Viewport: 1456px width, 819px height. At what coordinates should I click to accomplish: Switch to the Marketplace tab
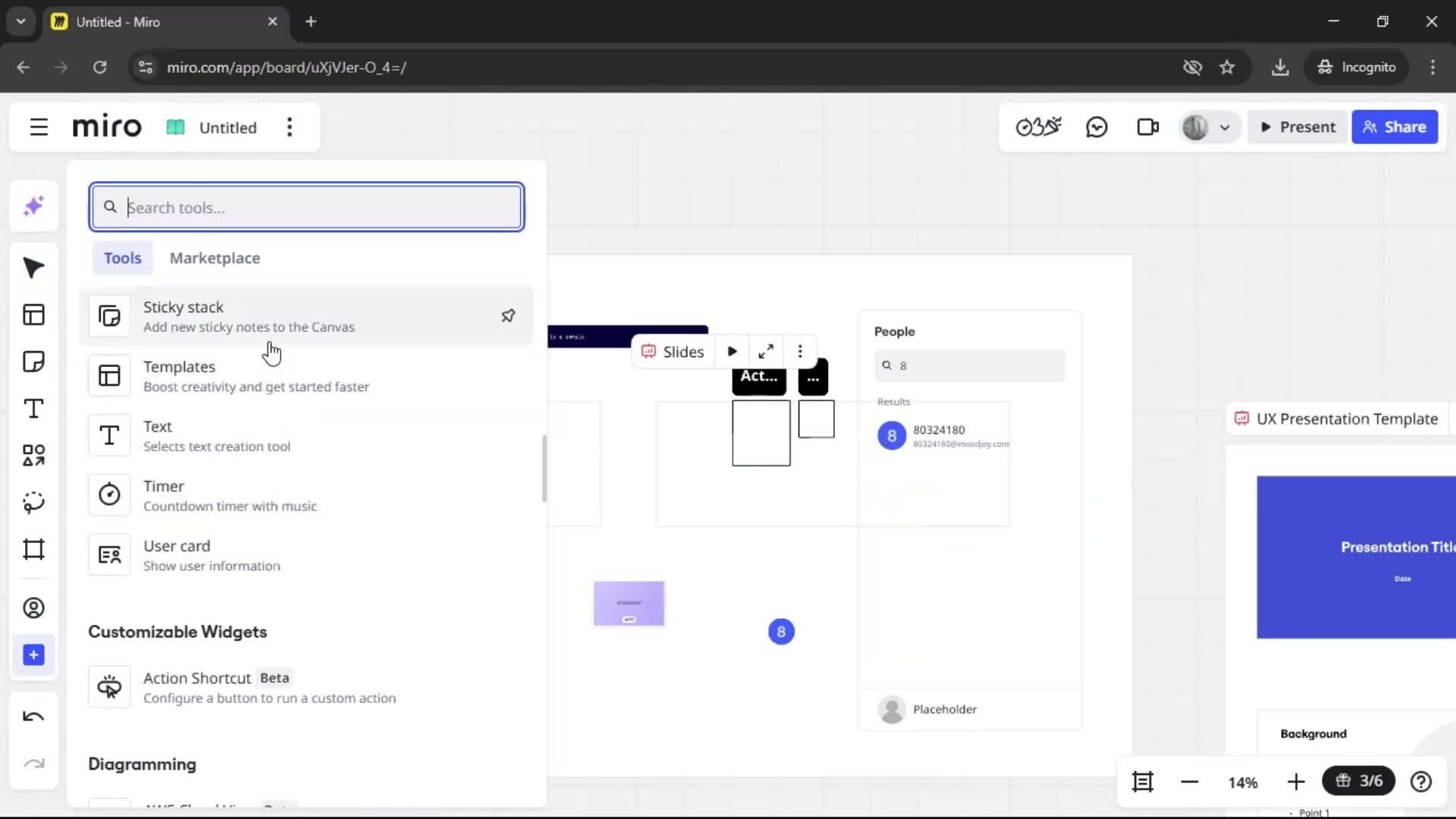(x=215, y=258)
